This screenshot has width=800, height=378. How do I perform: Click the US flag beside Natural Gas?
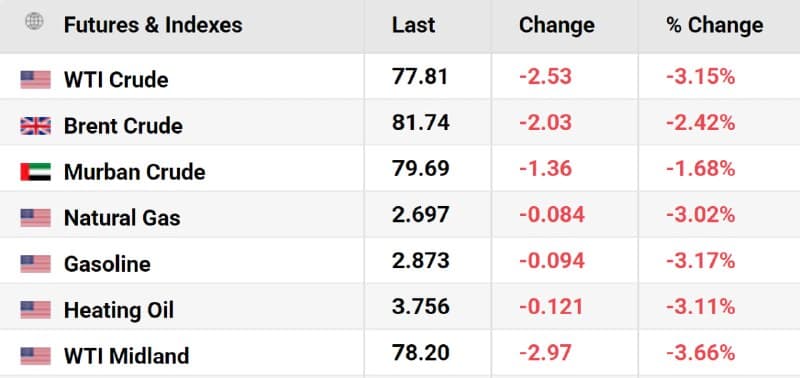click(35, 218)
